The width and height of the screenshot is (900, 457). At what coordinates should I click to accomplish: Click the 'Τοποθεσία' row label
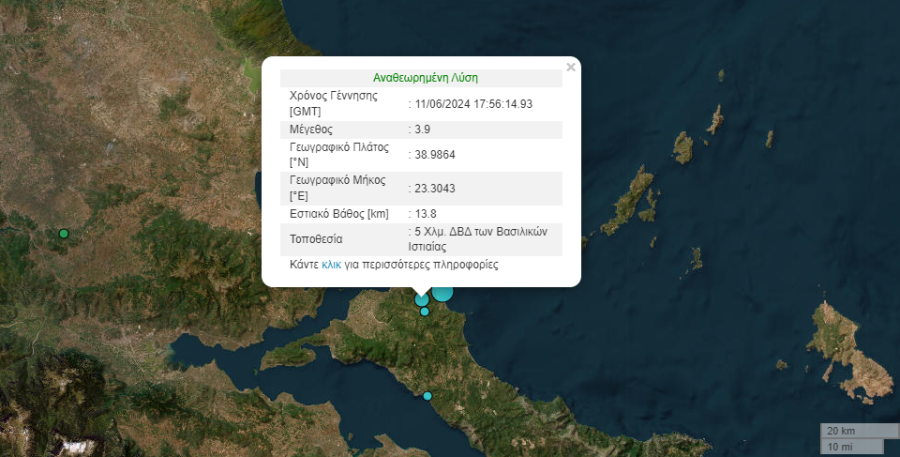point(316,240)
